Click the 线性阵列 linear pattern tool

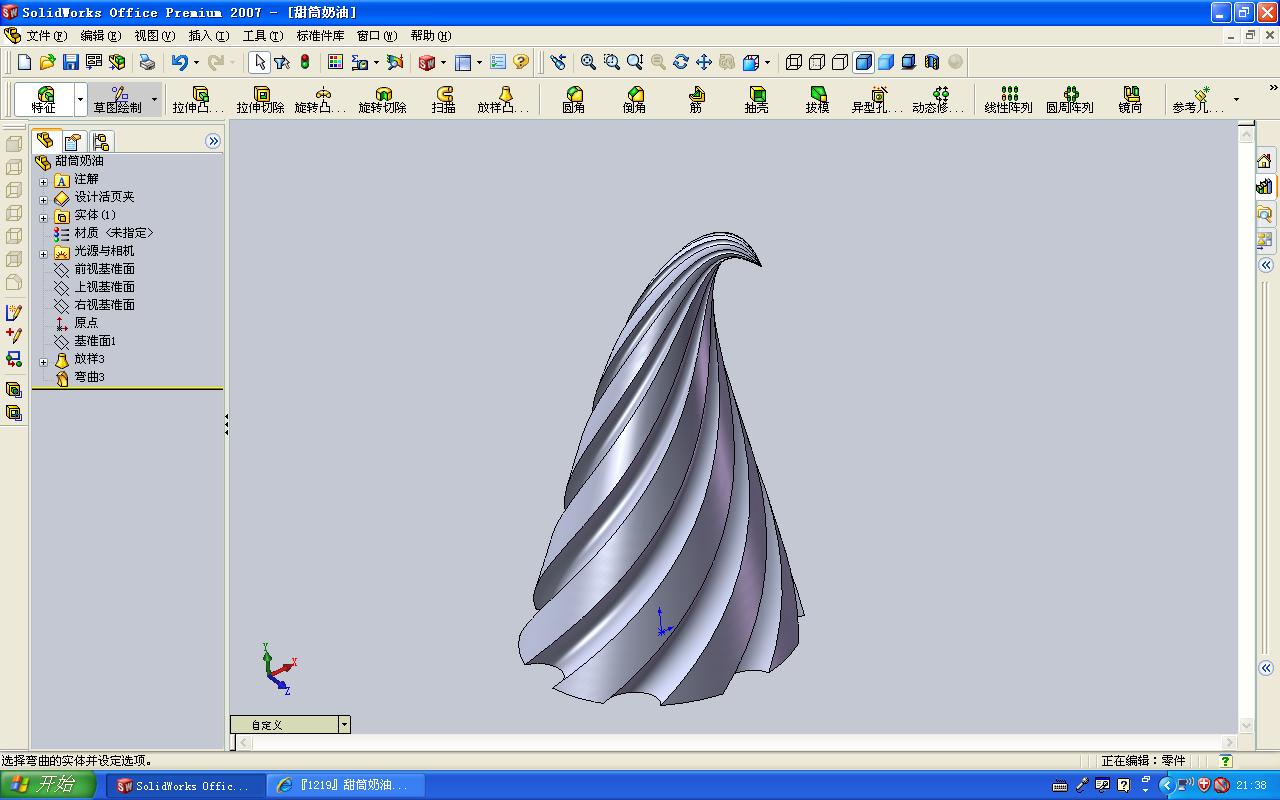tap(1009, 100)
